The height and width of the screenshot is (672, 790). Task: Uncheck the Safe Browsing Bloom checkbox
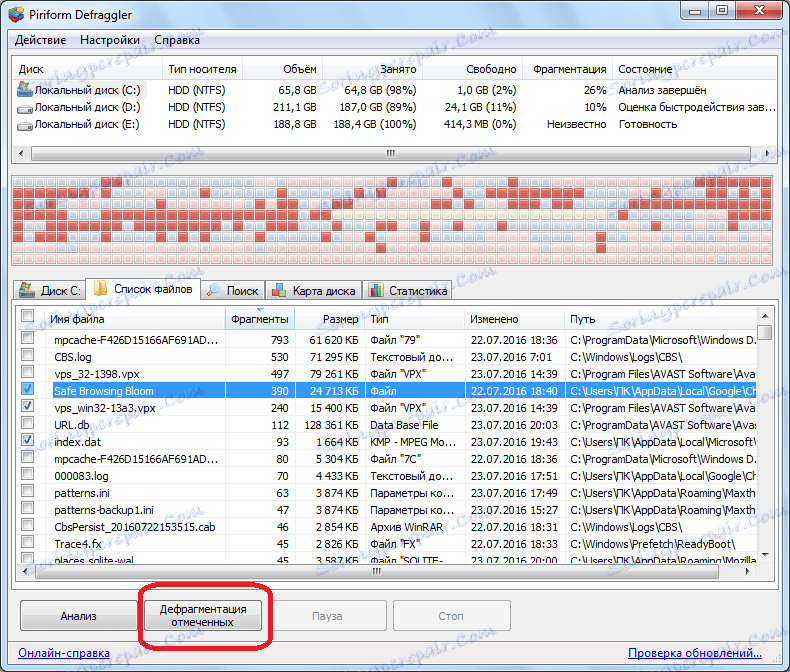[28, 389]
